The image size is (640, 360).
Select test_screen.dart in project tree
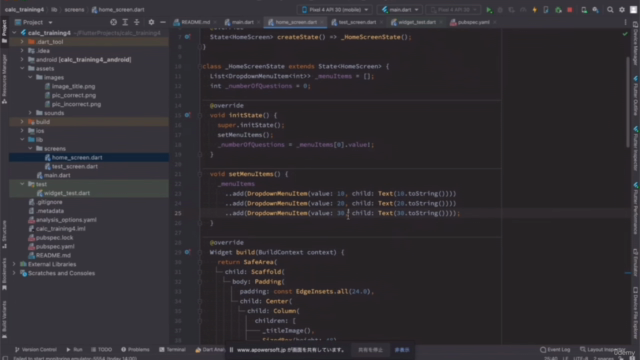74,167
